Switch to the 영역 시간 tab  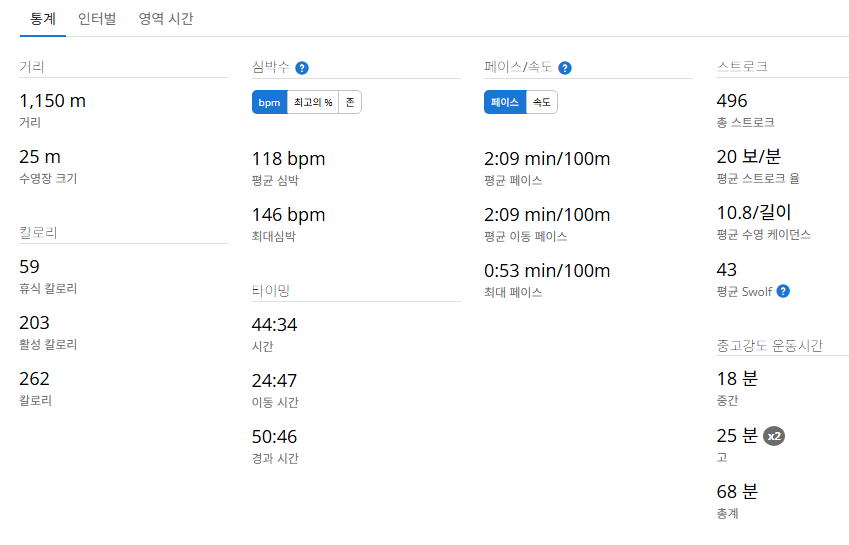166,19
